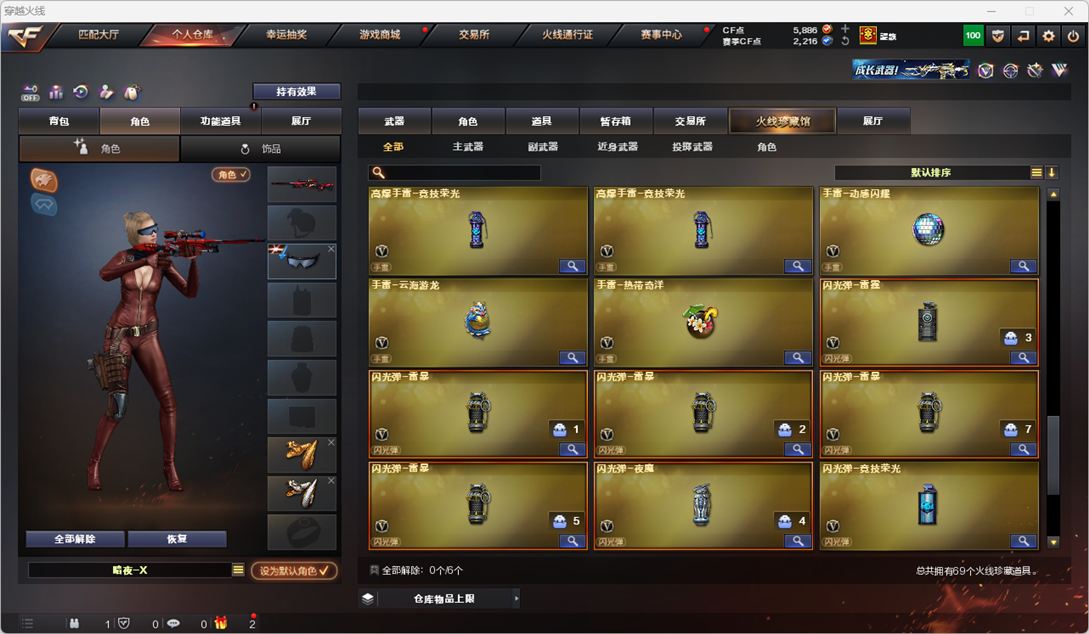1089x634 pixels.
Task: Click the item list vertical scrollbar
Action: pyautogui.click(x=1054, y=368)
